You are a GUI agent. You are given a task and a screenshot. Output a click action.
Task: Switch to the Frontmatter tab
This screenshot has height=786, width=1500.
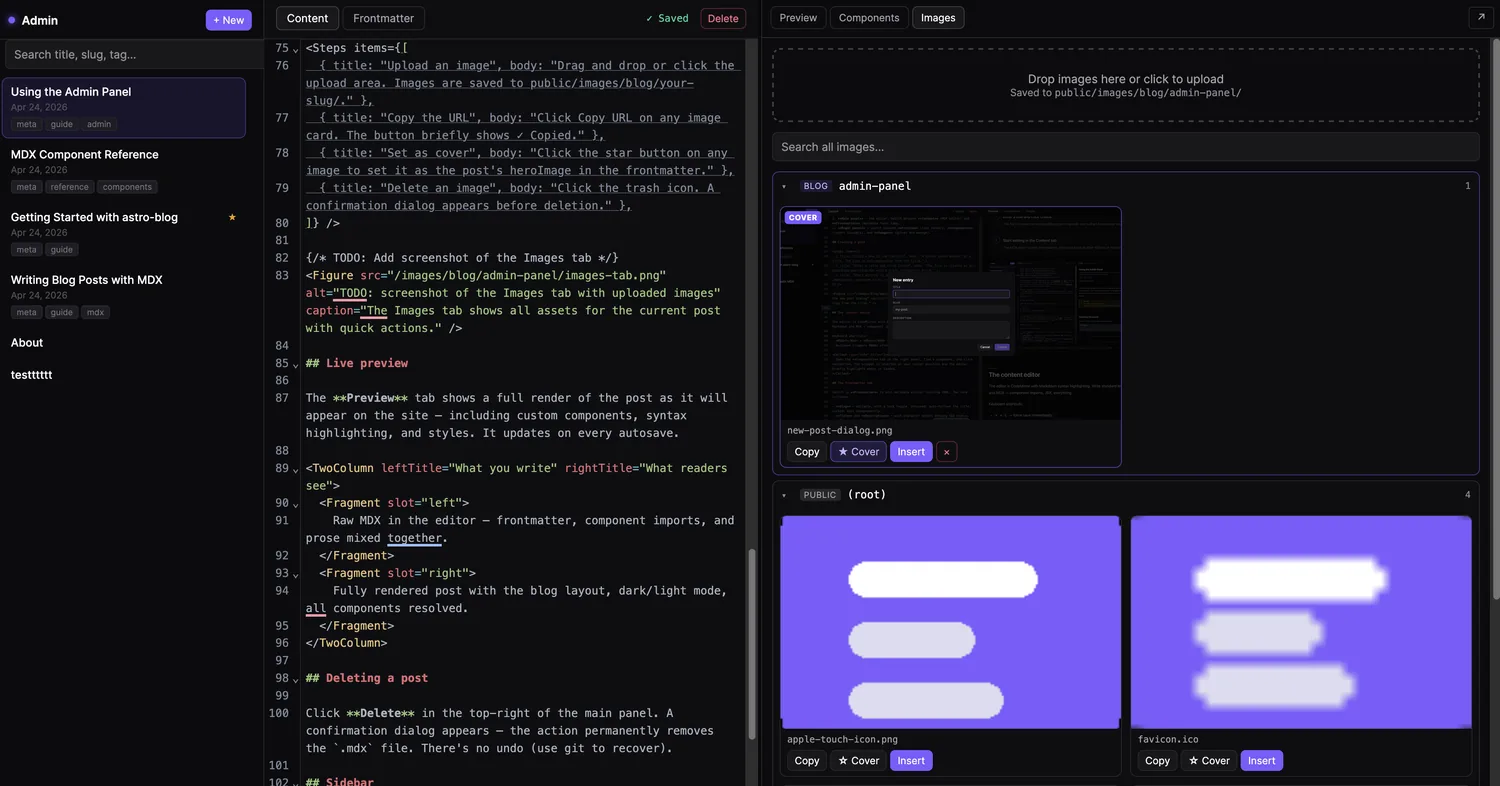click(x=383, y=18)
